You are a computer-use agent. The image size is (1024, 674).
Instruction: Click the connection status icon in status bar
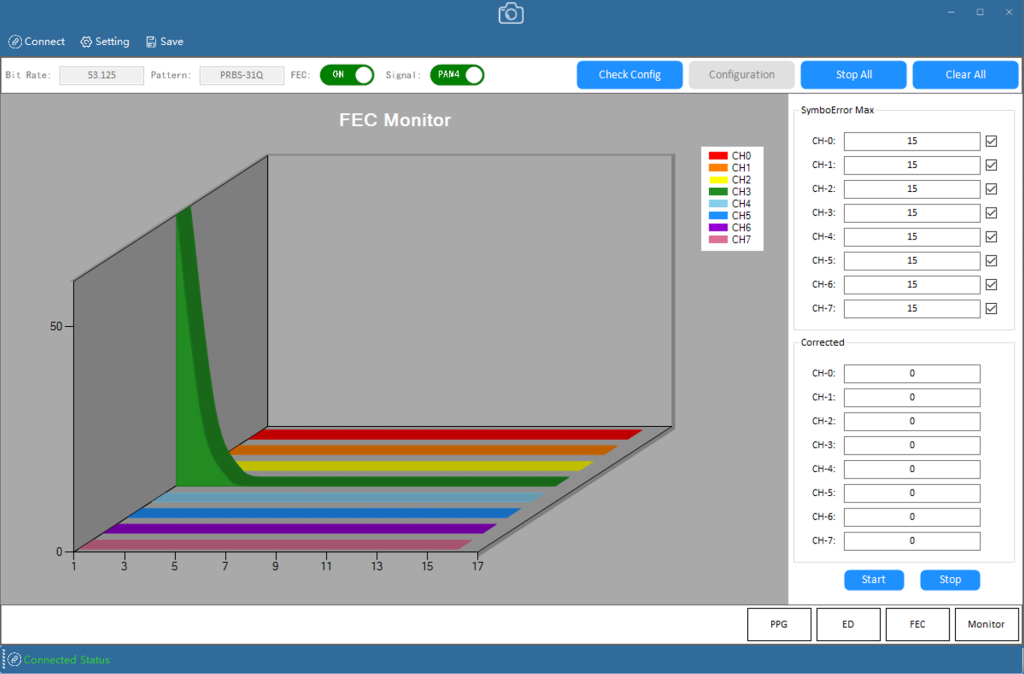[x=14, y=660]
